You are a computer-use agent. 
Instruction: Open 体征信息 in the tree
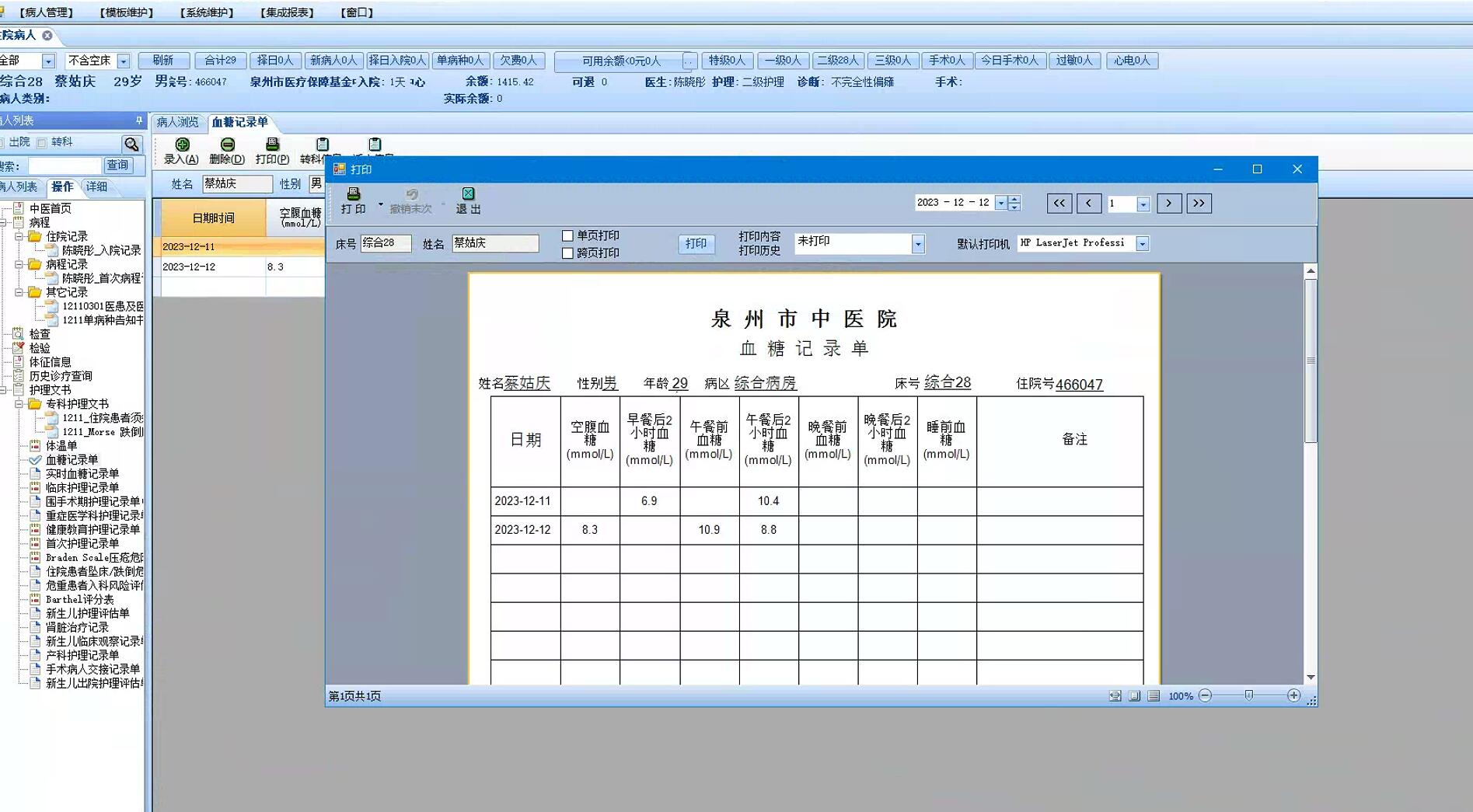[x=50, y=362]
